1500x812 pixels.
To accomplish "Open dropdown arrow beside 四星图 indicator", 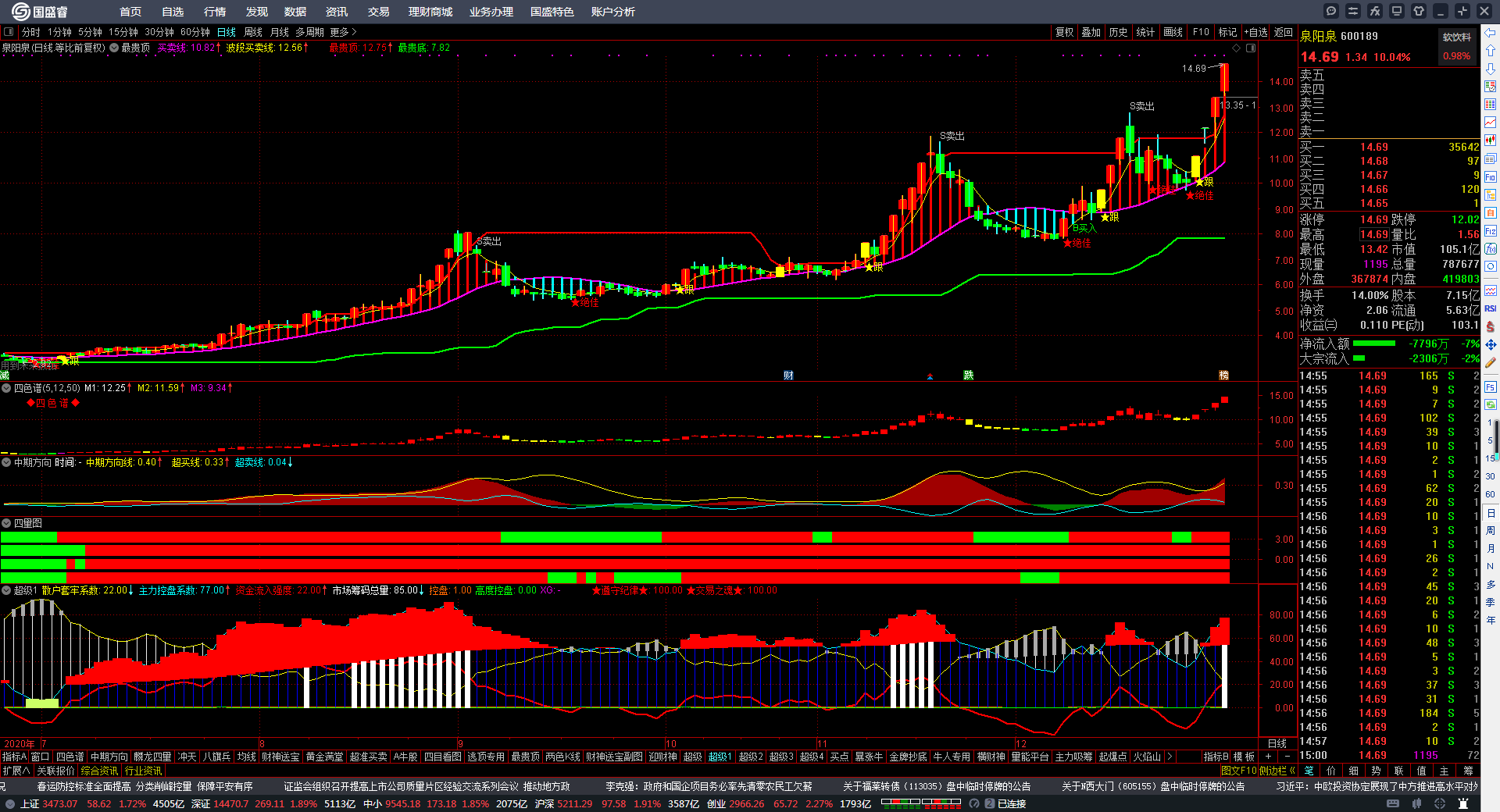I will tap(6, 523).
